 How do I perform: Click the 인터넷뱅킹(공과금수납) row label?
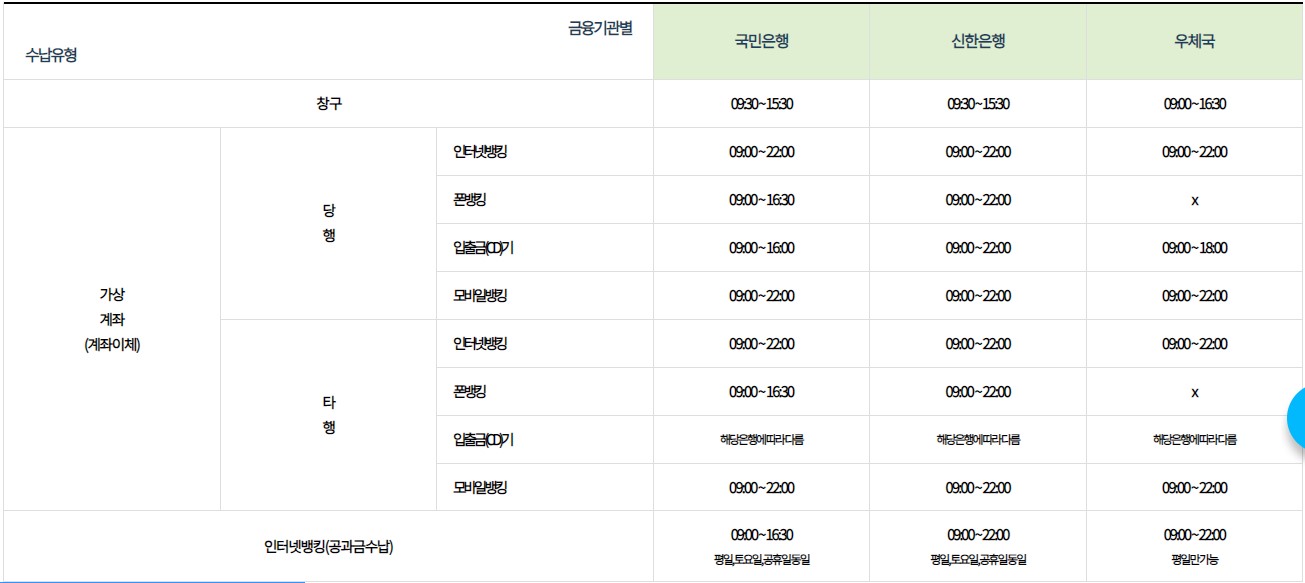click(x=328, y=547)
